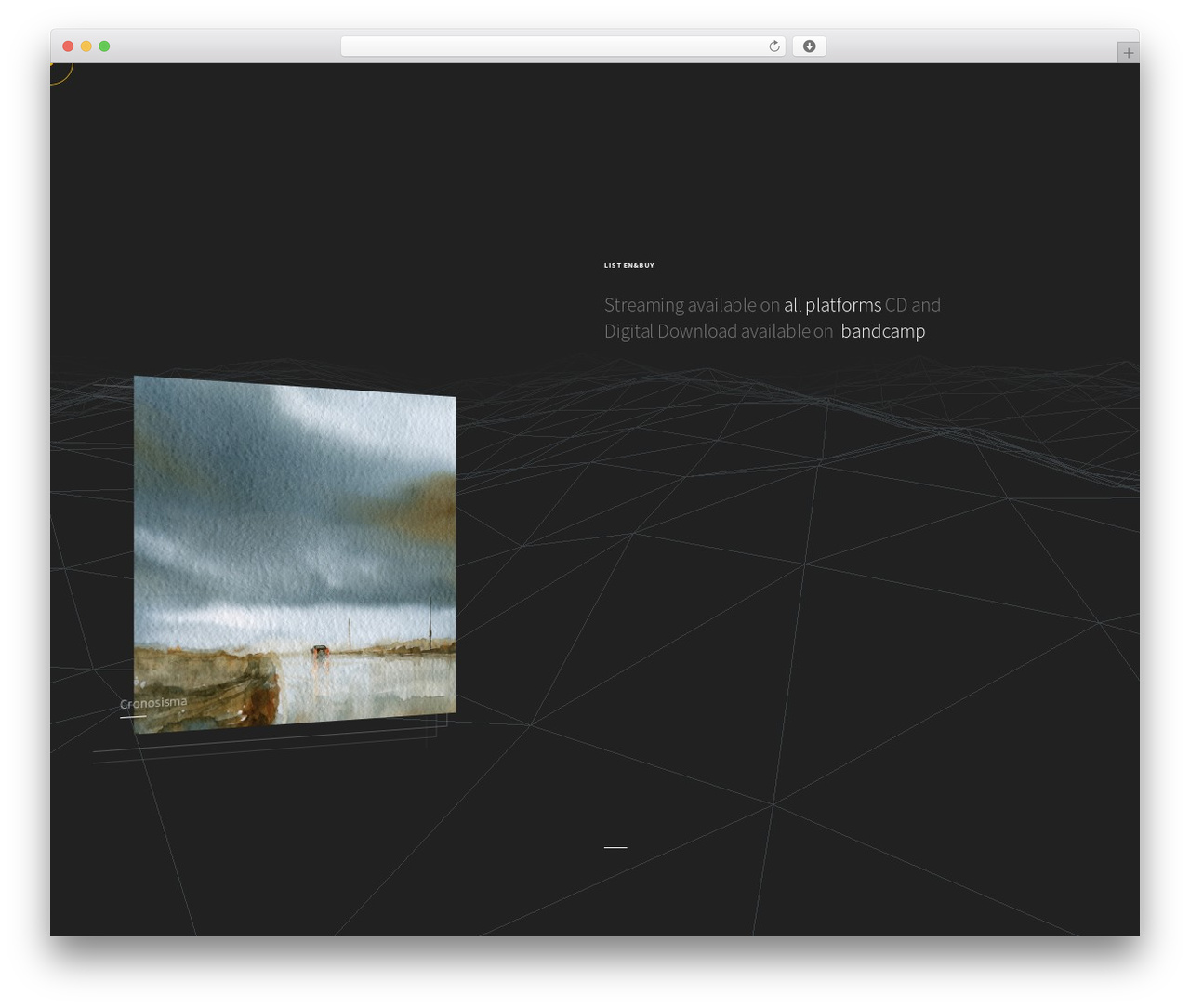Open the browser downloads button

point(809,46)
